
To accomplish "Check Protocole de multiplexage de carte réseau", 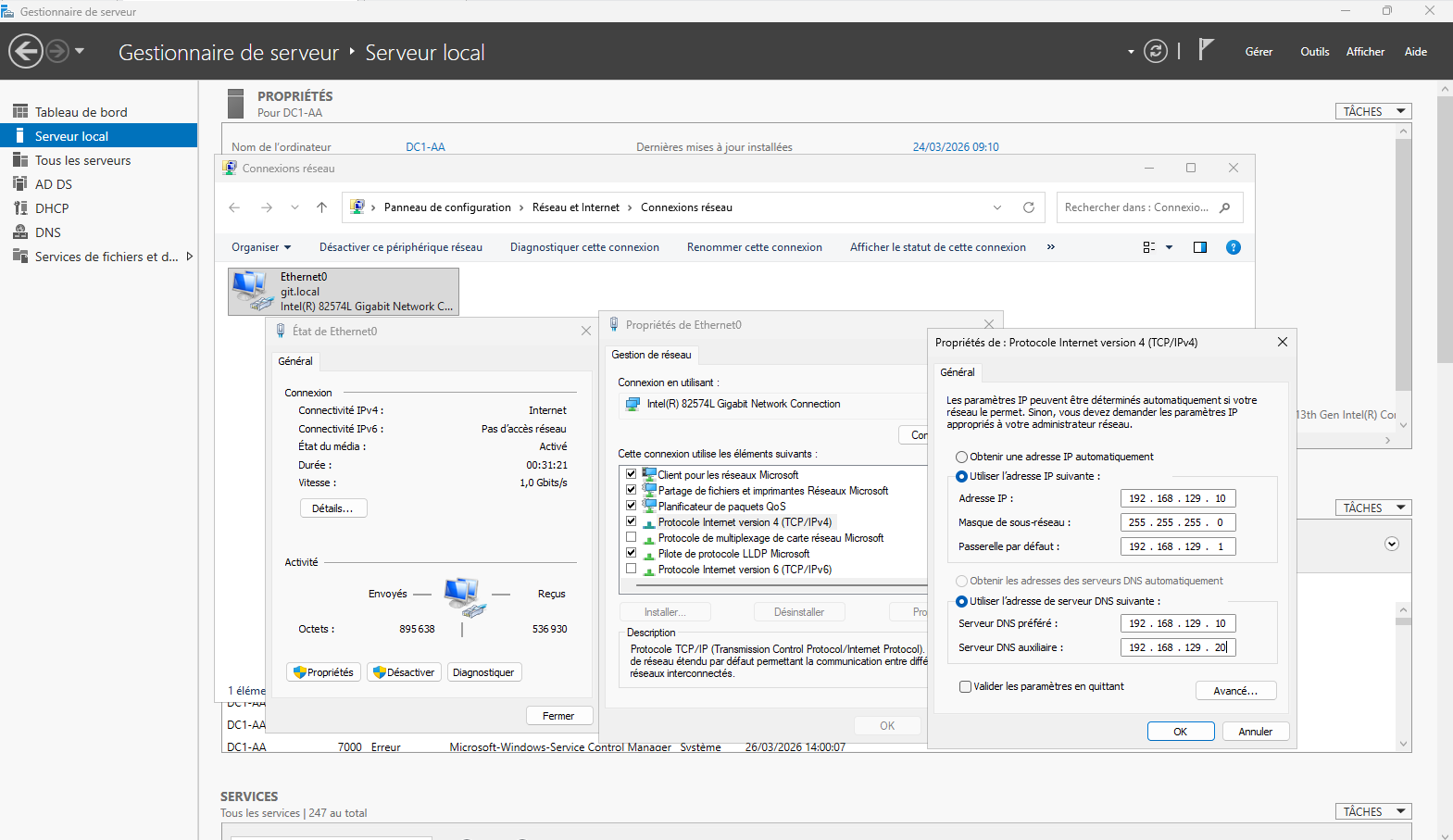I will (x=631, y=537).
